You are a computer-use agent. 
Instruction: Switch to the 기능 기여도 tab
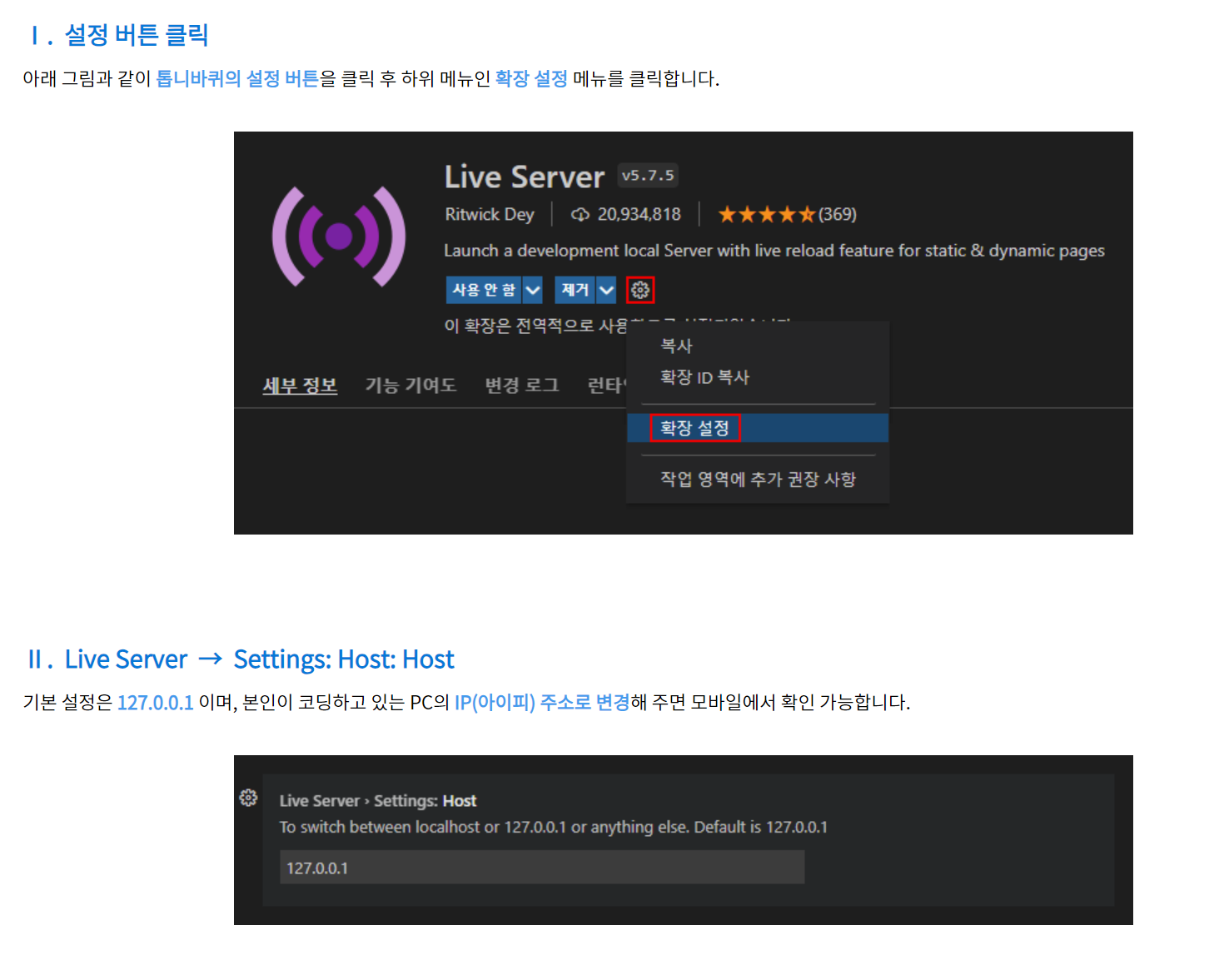410,386
